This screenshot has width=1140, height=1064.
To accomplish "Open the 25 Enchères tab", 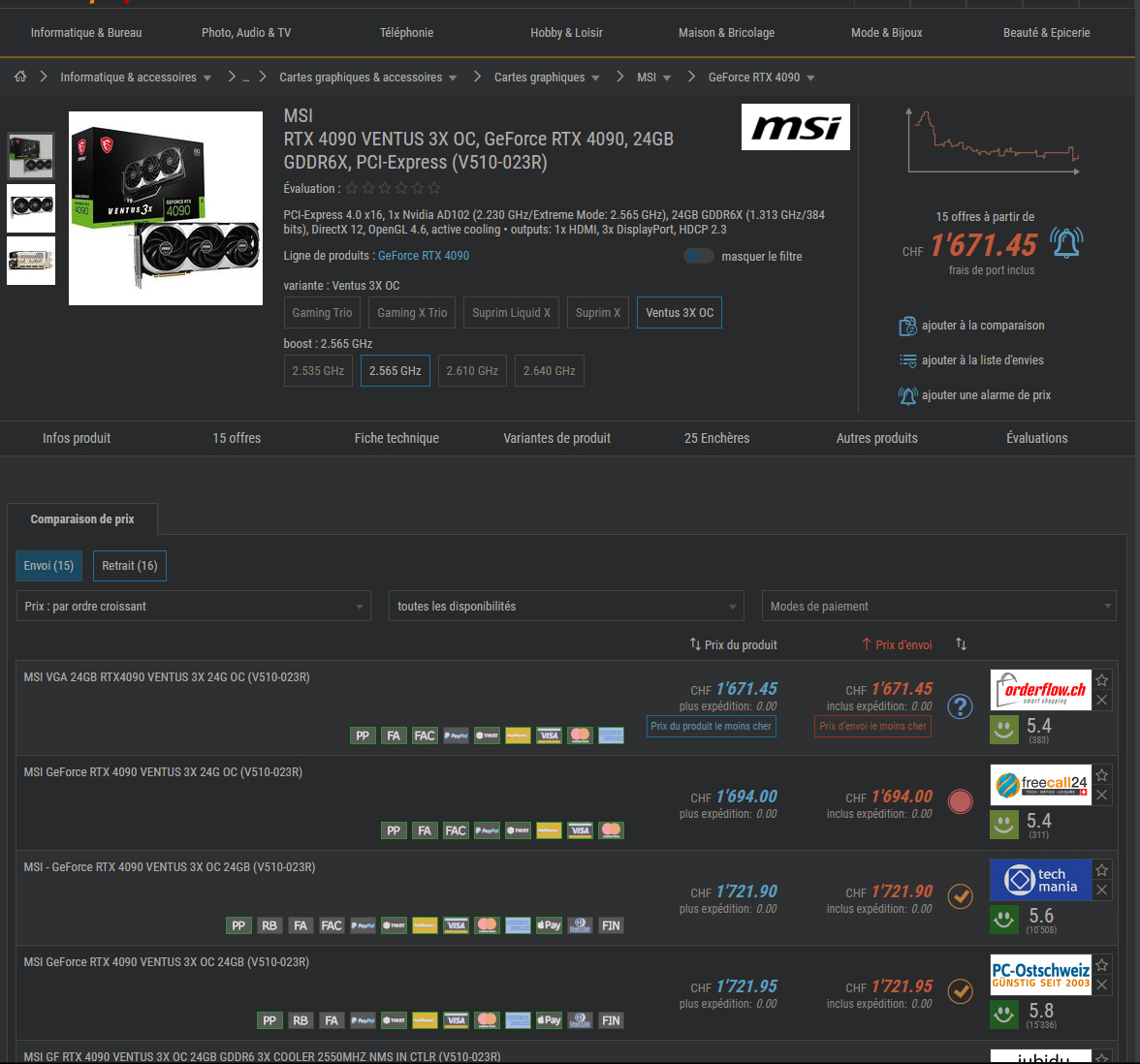I will (717, 438).
